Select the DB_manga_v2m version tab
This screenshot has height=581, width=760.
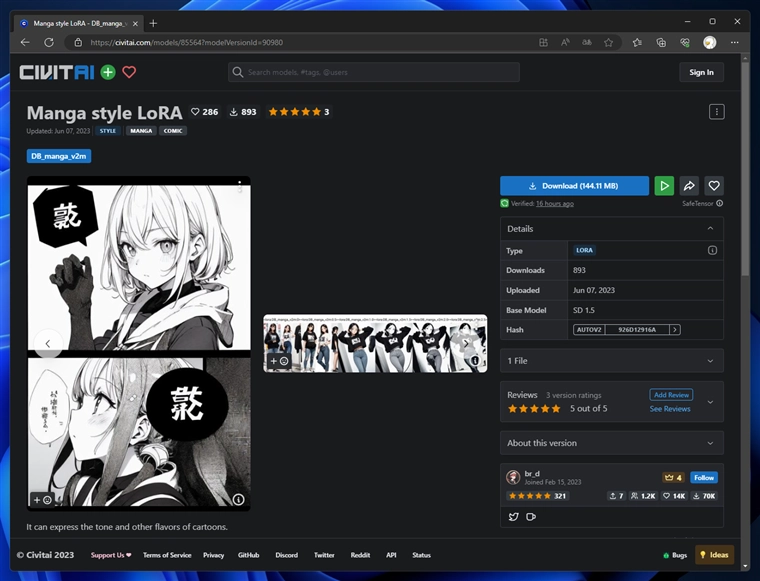59,156
